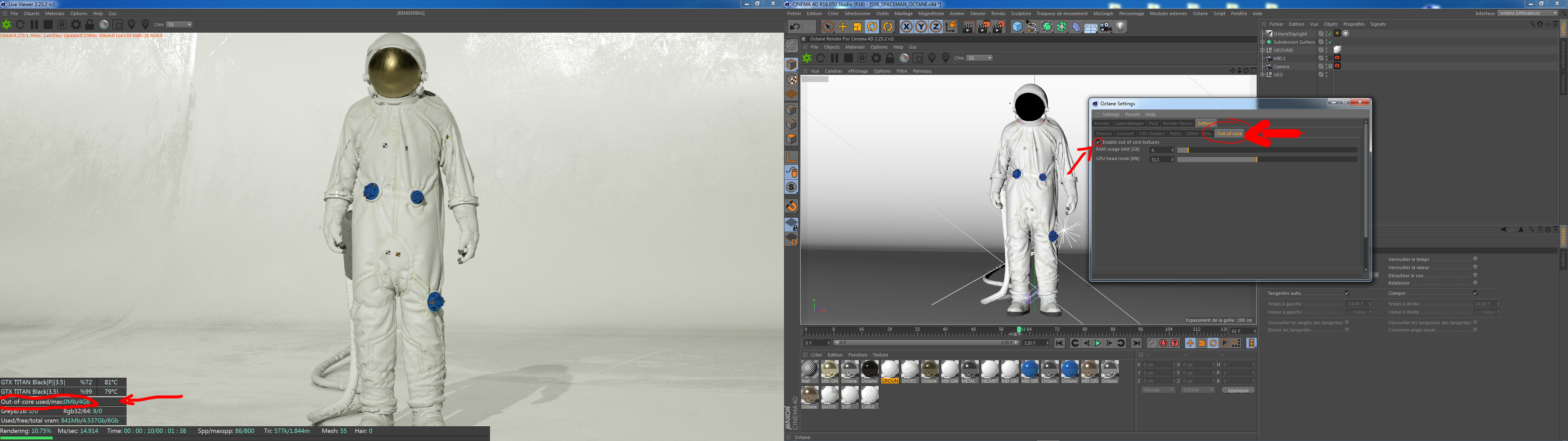The width and height of the screenshot is (1568, 441).
Task: Toggle the Tangentes auto checkbox
Action: point(1347,293)
